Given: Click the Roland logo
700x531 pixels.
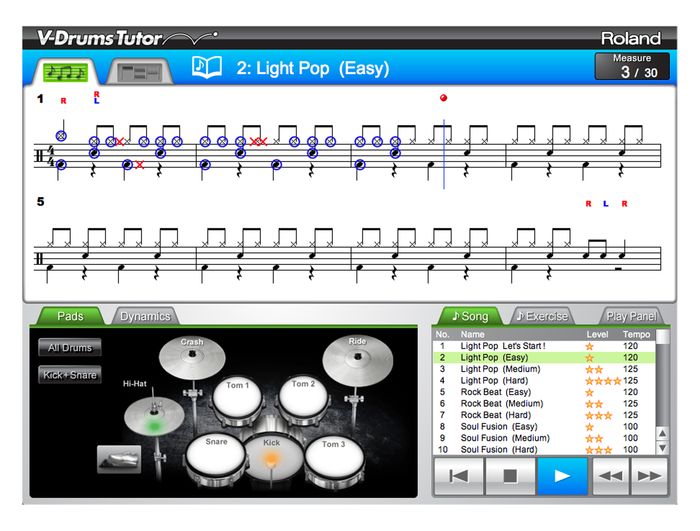Looking at the screenshot, I should (630, 39).
